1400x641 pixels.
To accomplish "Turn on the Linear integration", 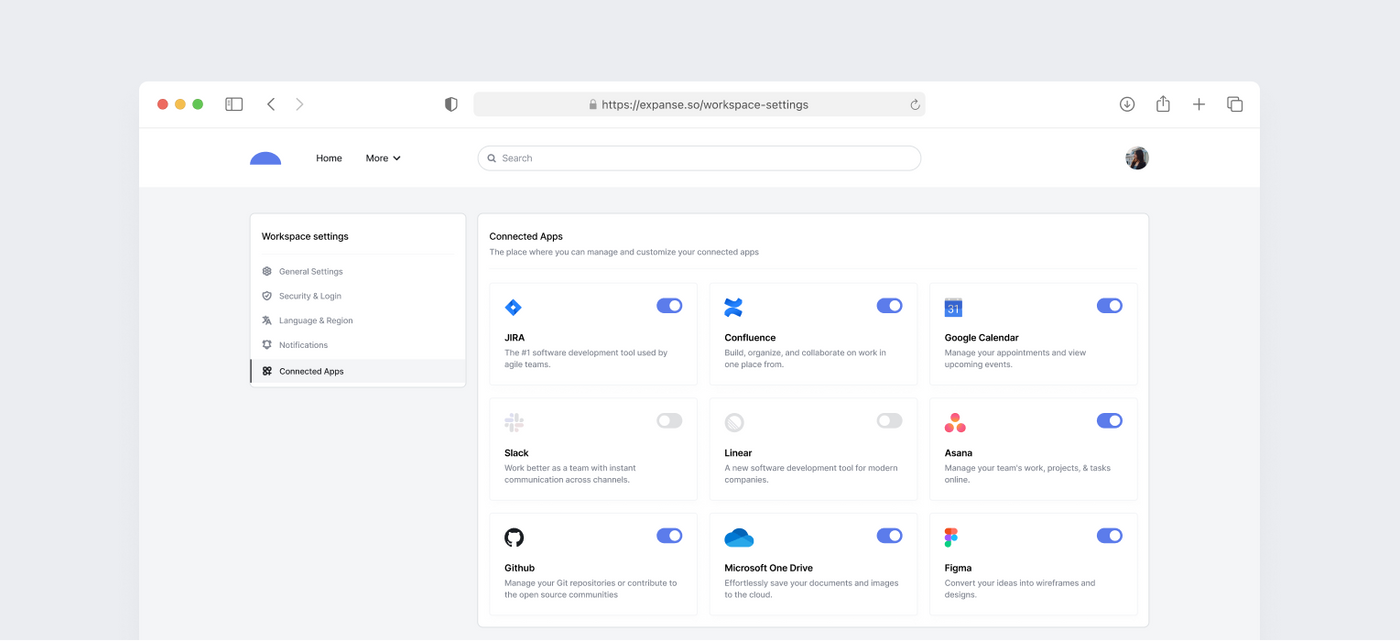I will point(889,420).
